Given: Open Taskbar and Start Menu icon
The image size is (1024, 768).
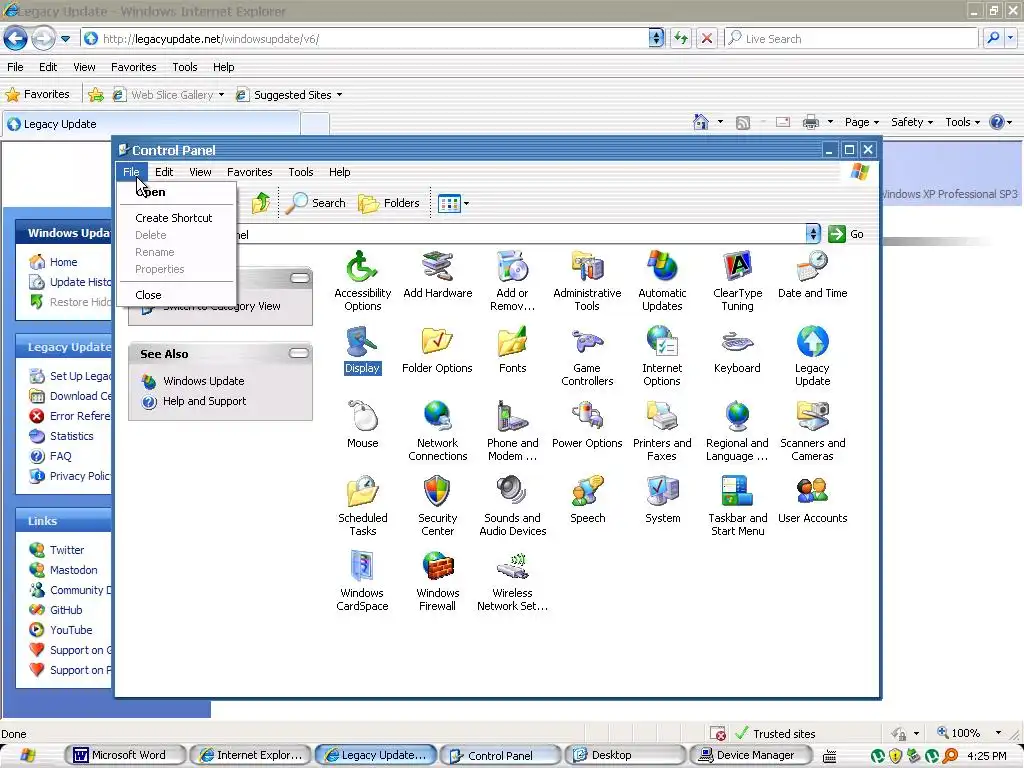Looking at the screenshot, I should [x=737, y=507].
